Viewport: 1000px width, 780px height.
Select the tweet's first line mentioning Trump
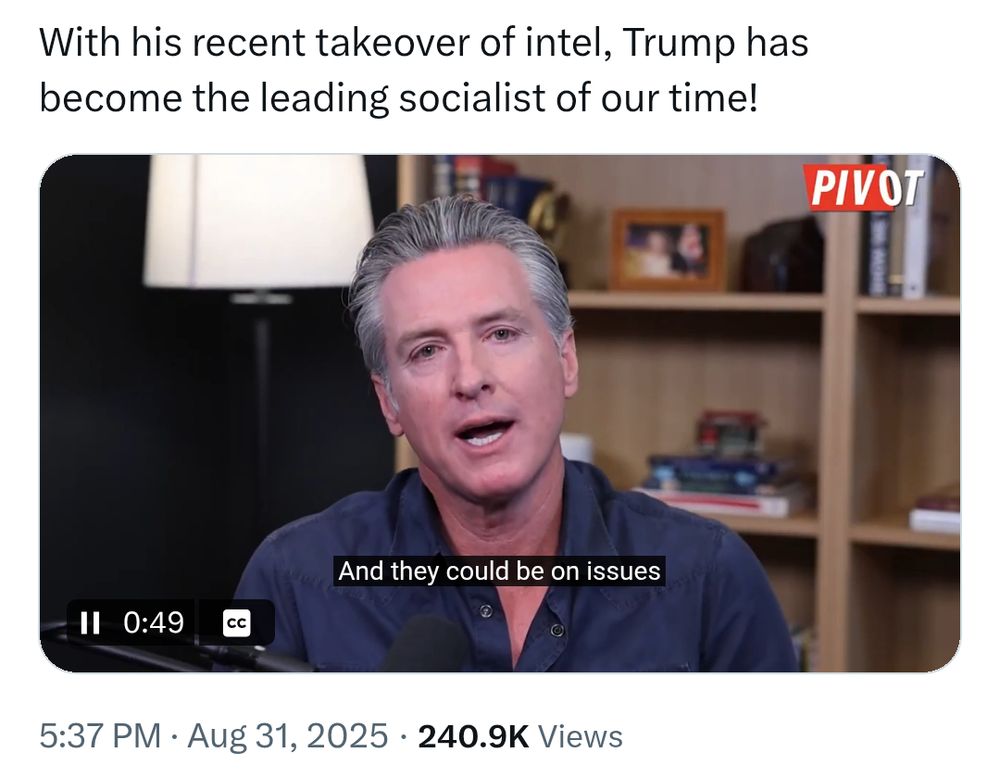click(424, 43)
